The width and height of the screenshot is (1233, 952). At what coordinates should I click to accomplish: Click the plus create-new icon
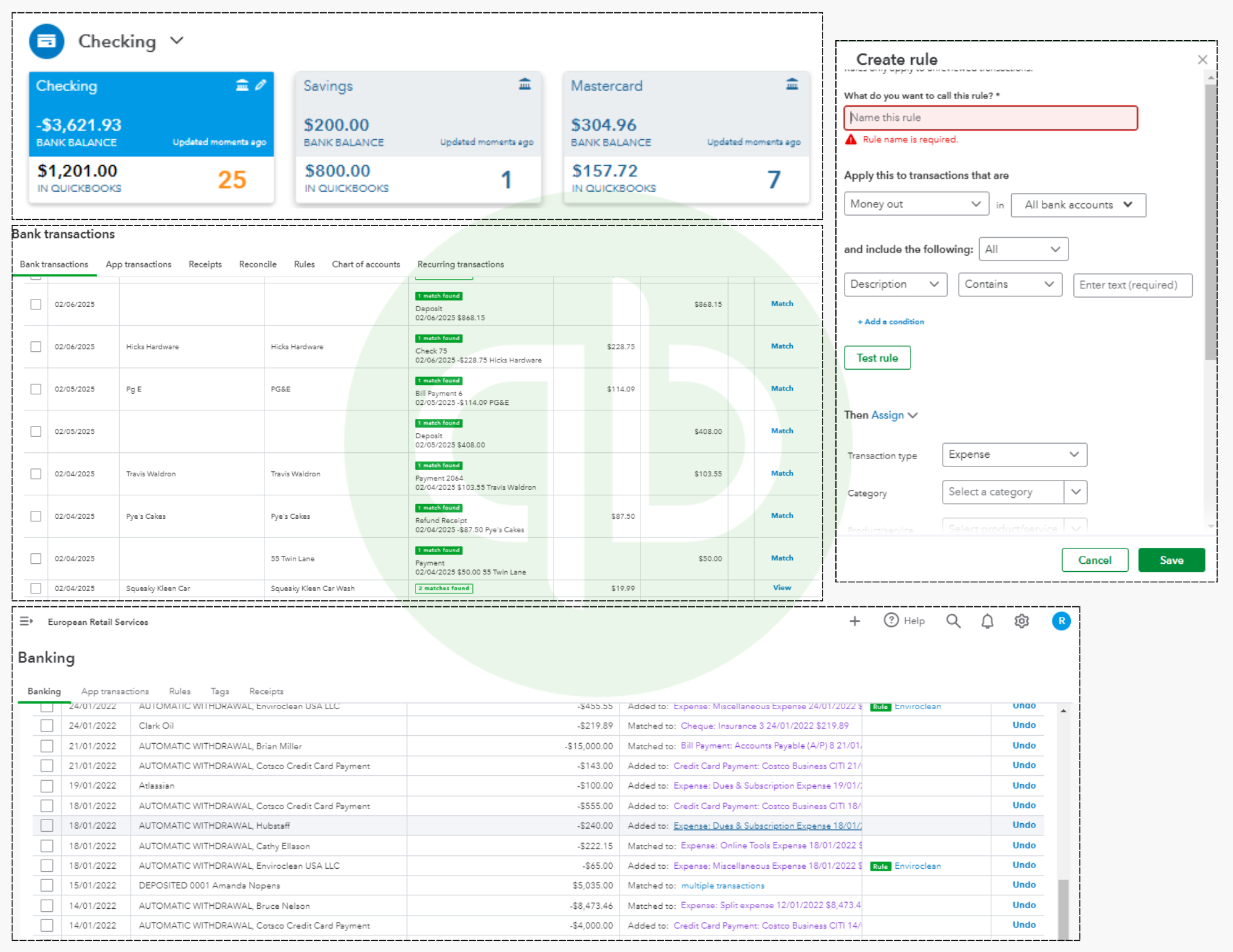pyautogui.click(x=854, y=621)
